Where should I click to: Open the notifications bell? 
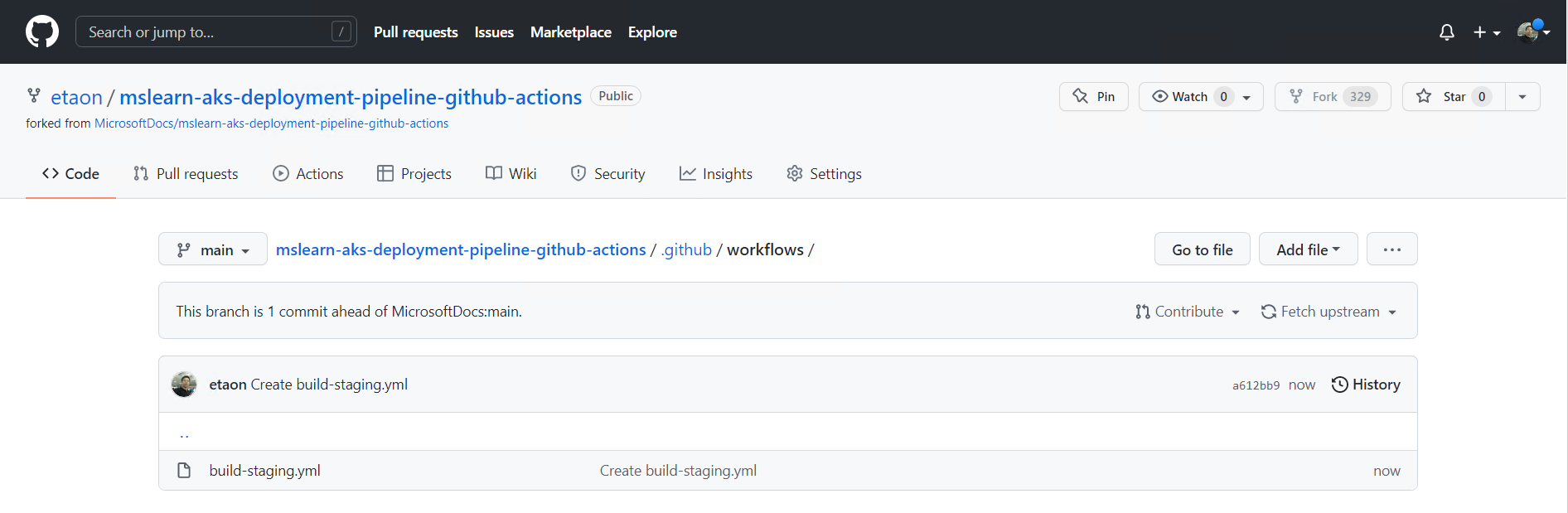pos(1447,32)
